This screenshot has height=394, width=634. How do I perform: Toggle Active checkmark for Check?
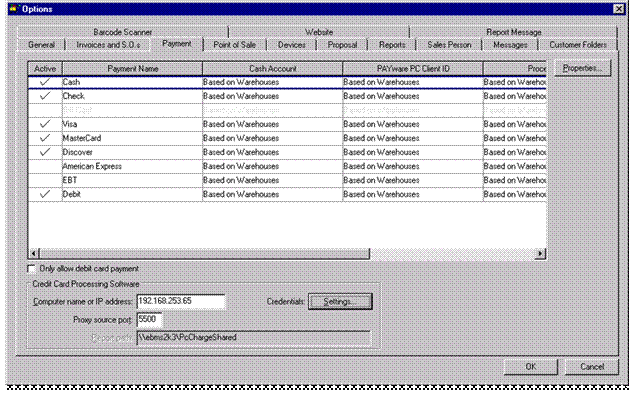[x=45, y=96]
